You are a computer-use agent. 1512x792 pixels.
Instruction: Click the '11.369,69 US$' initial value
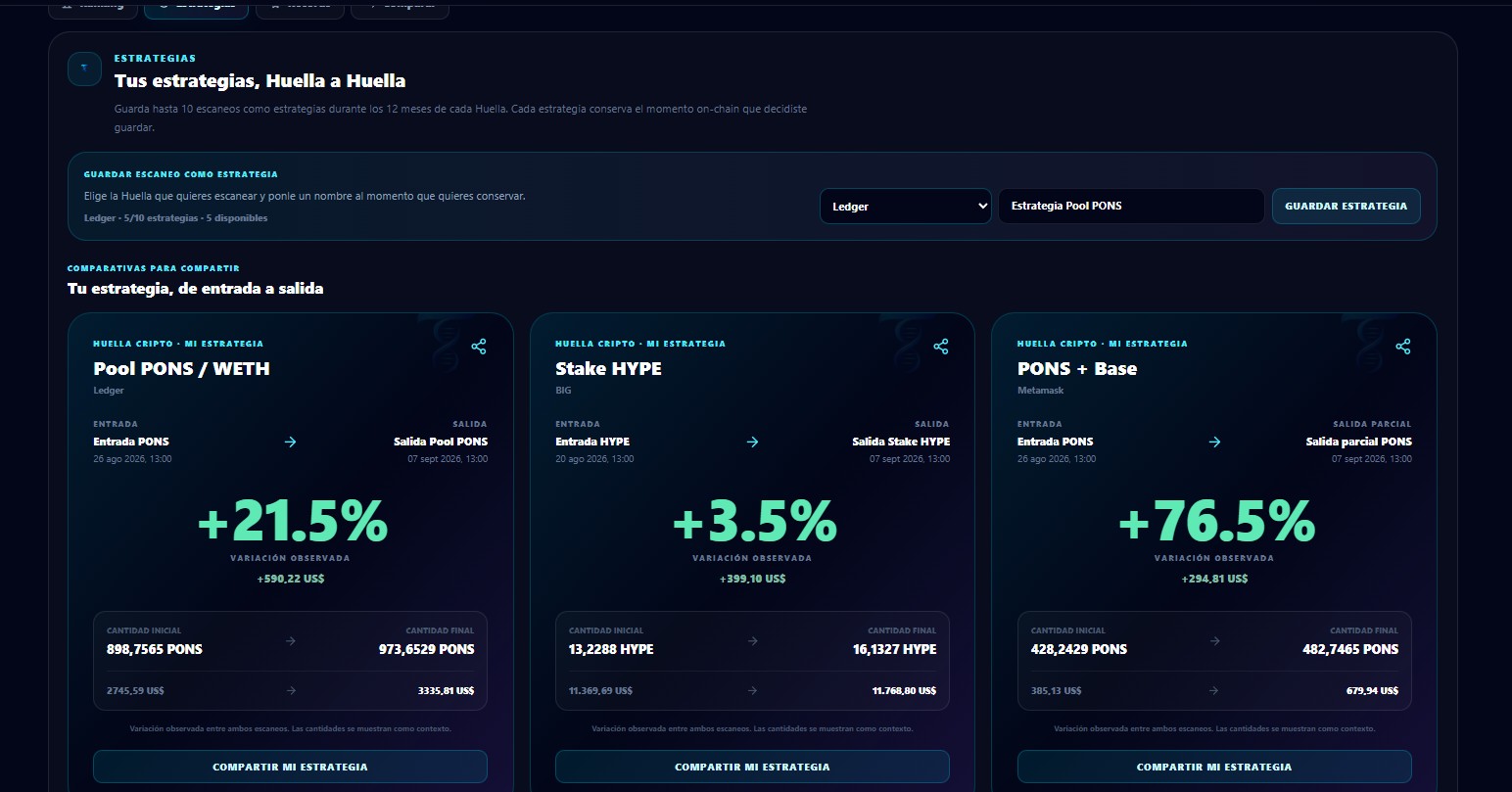click(600, 691)
